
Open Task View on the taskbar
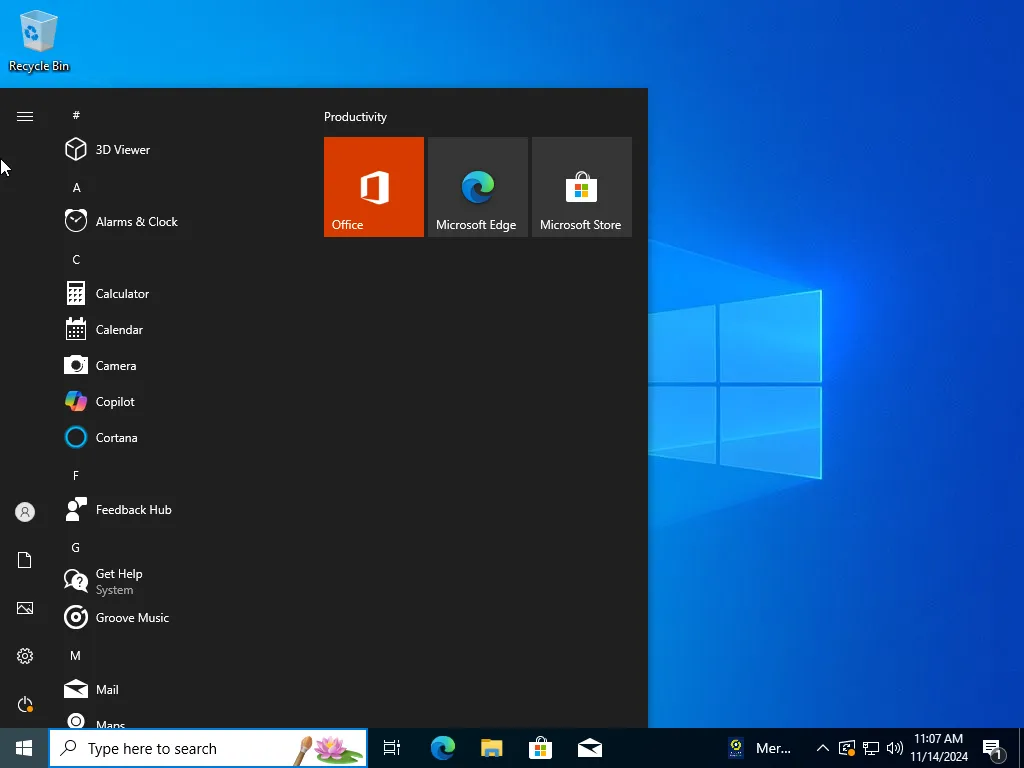tap(391, 748)
